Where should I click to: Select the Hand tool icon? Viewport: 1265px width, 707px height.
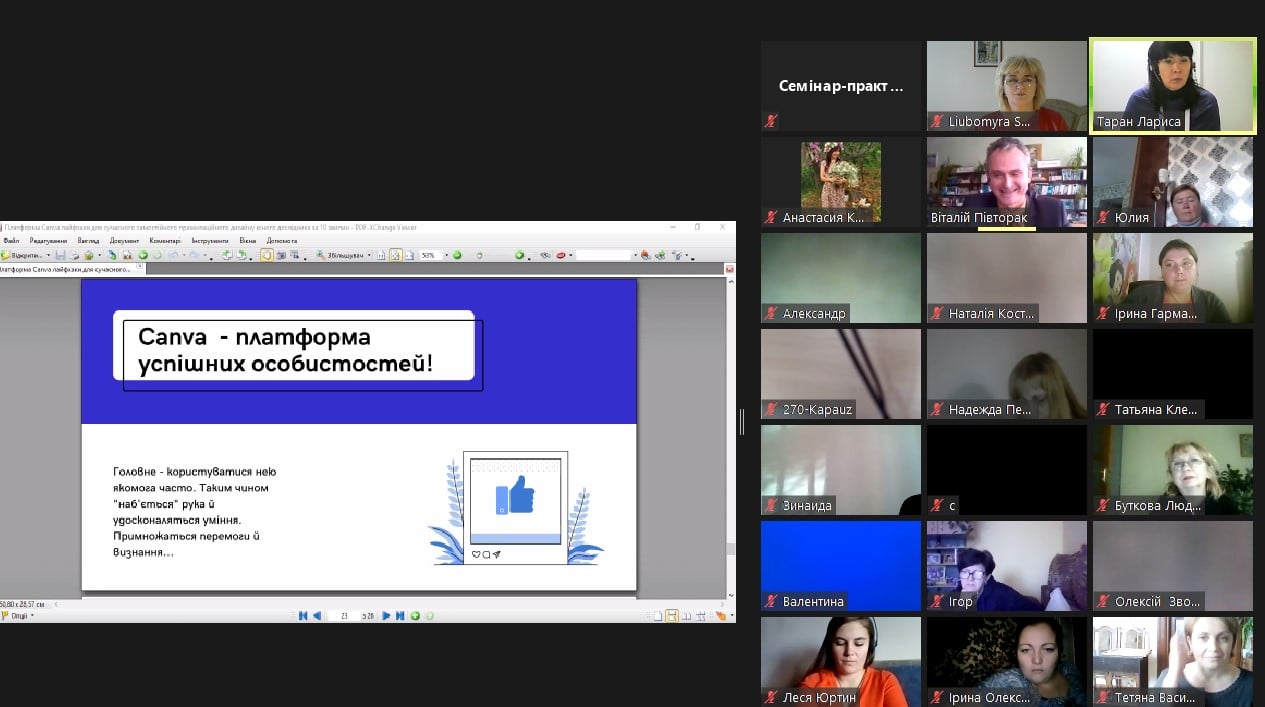[266, 255]
